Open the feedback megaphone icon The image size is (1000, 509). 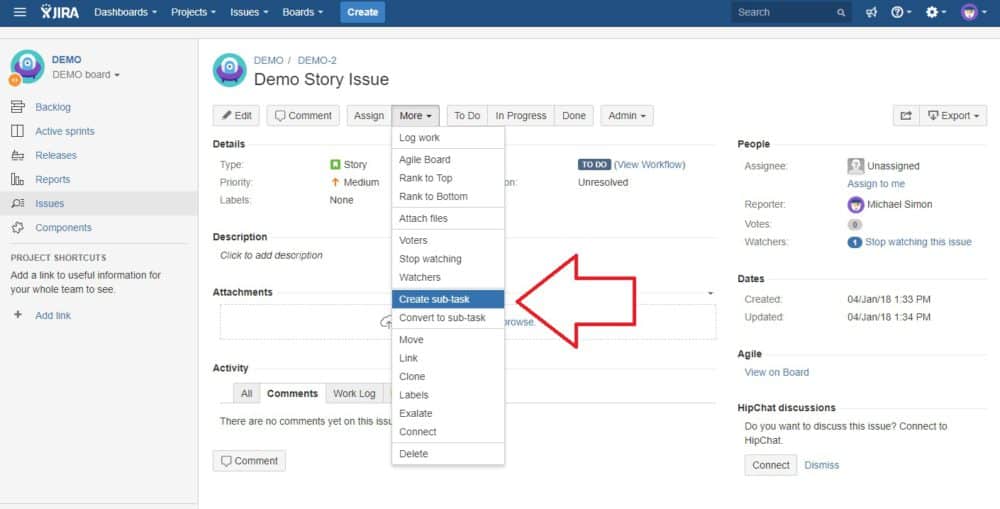[x=871, y=12]
